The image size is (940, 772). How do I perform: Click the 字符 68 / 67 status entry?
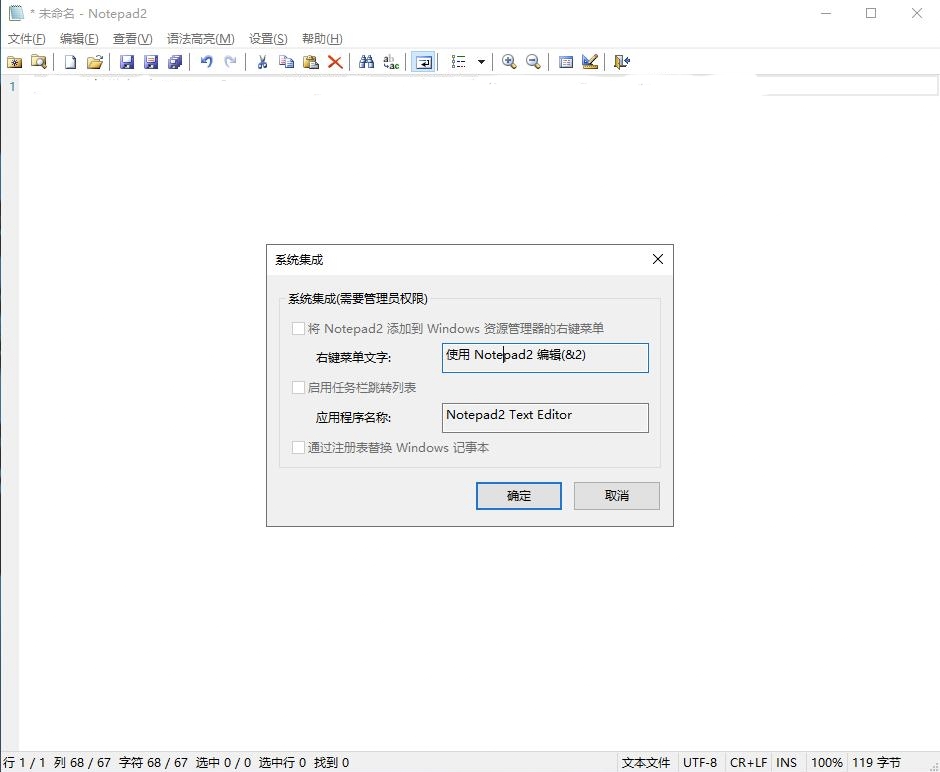[153, 762]
